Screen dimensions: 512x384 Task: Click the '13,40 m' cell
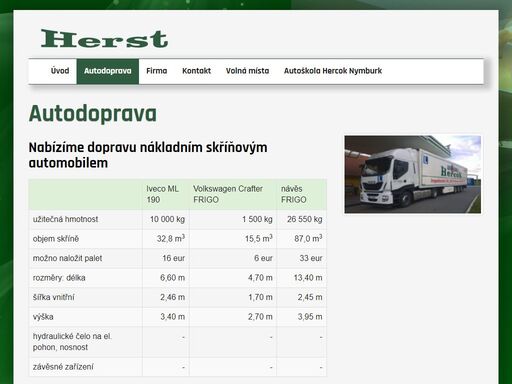tap(302, 278)
